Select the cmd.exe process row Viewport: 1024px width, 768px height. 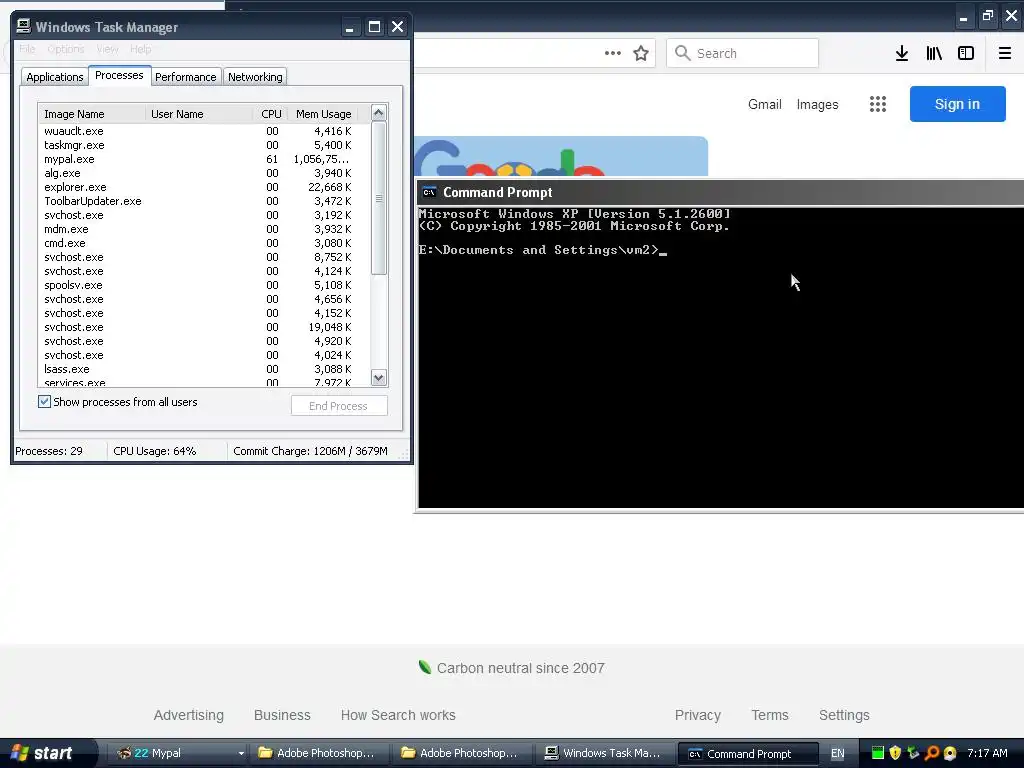[x=204, y=243]
